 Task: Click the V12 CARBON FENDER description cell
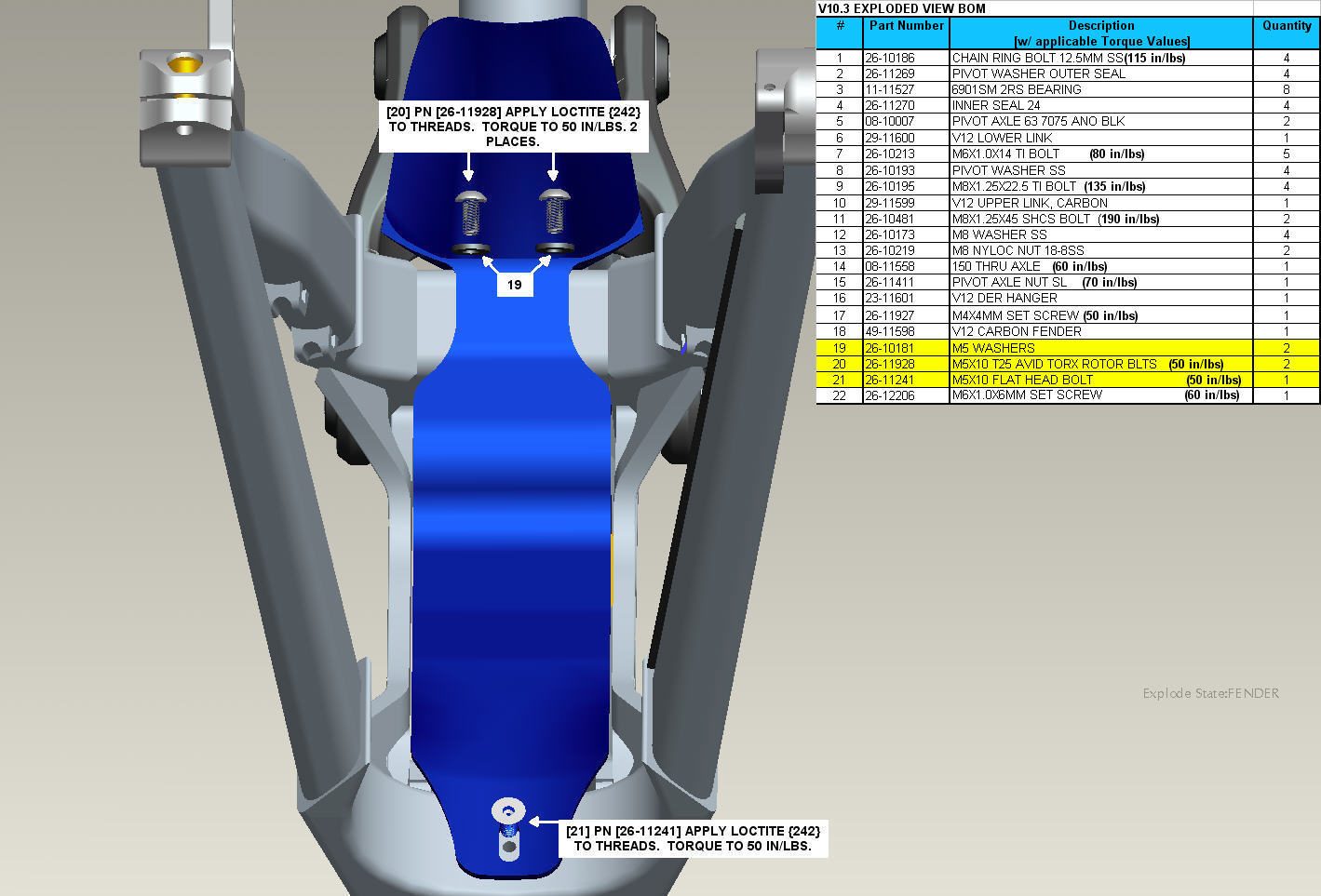click(x=1017, y=331)
